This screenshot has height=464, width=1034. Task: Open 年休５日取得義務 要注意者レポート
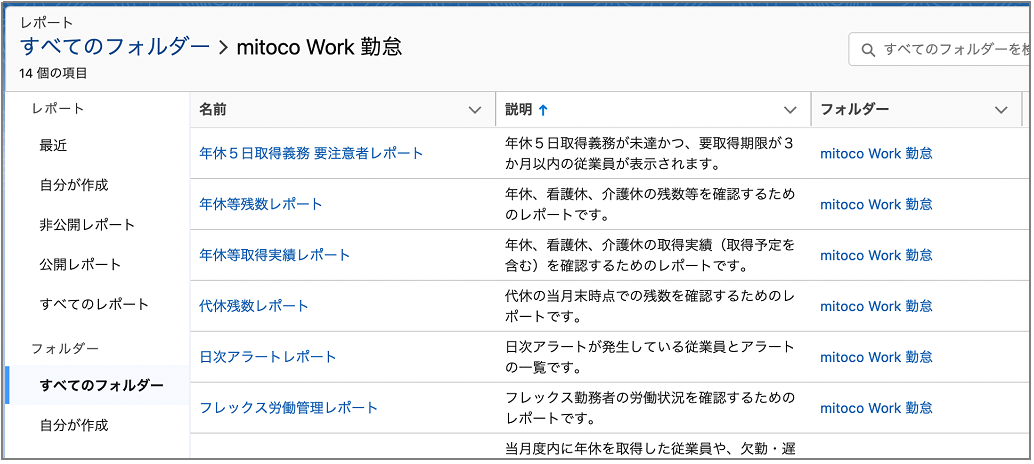click(311, 153)
